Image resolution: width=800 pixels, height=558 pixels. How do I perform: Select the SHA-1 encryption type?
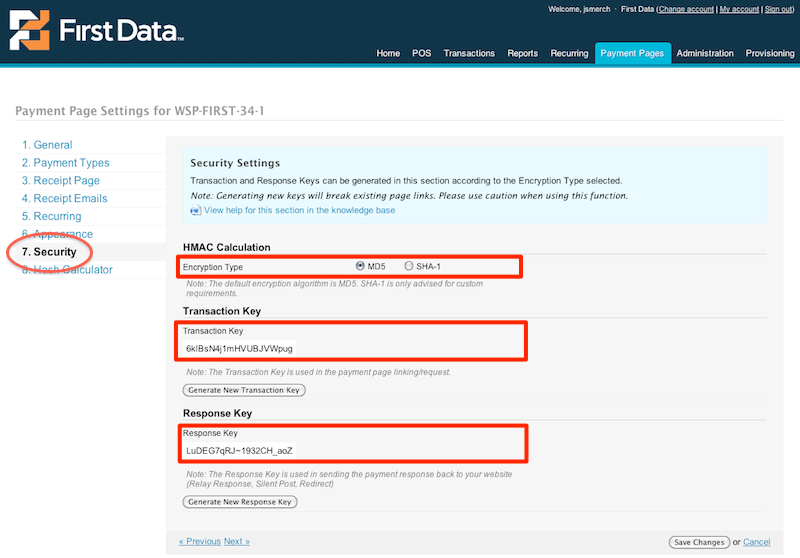pos(409,266)
